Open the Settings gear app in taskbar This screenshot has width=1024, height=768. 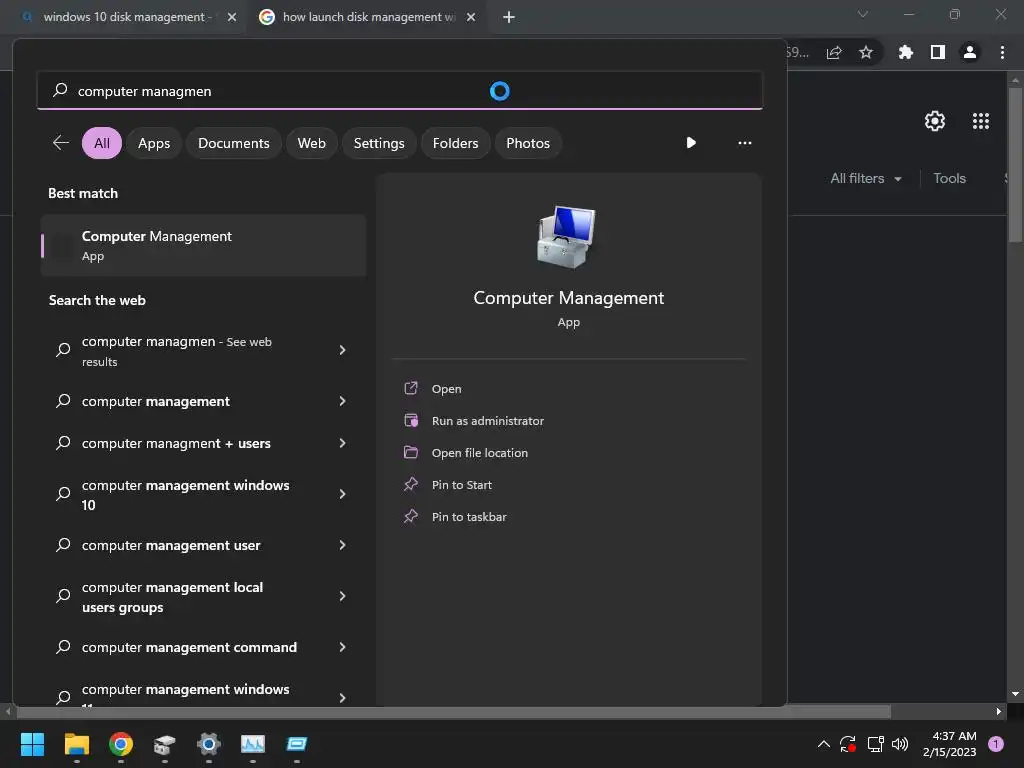pyautogui.click(x=208, y=744)
